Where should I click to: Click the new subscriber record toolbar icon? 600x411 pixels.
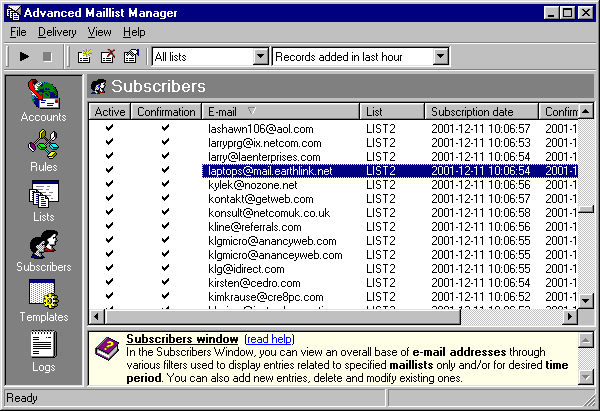(x=84, y=57)
